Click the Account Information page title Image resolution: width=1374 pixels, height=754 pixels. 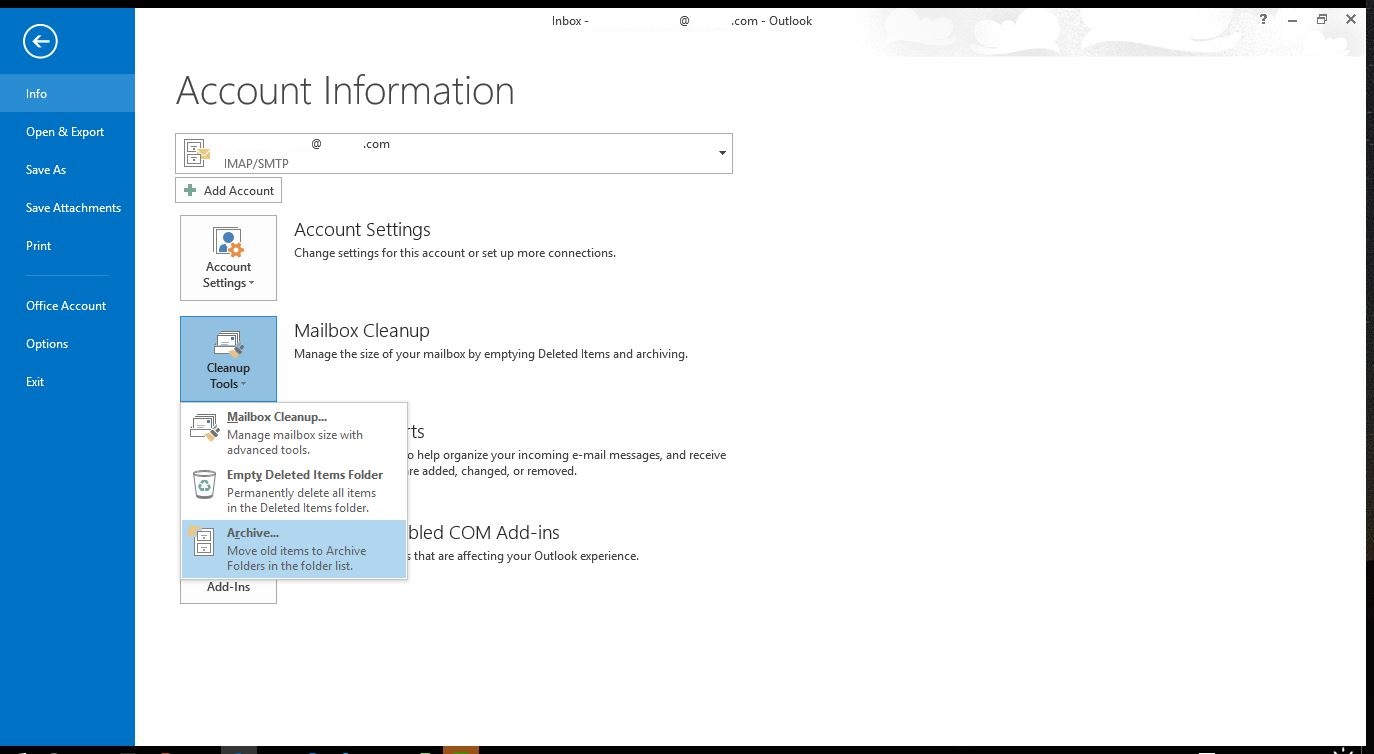345,90
